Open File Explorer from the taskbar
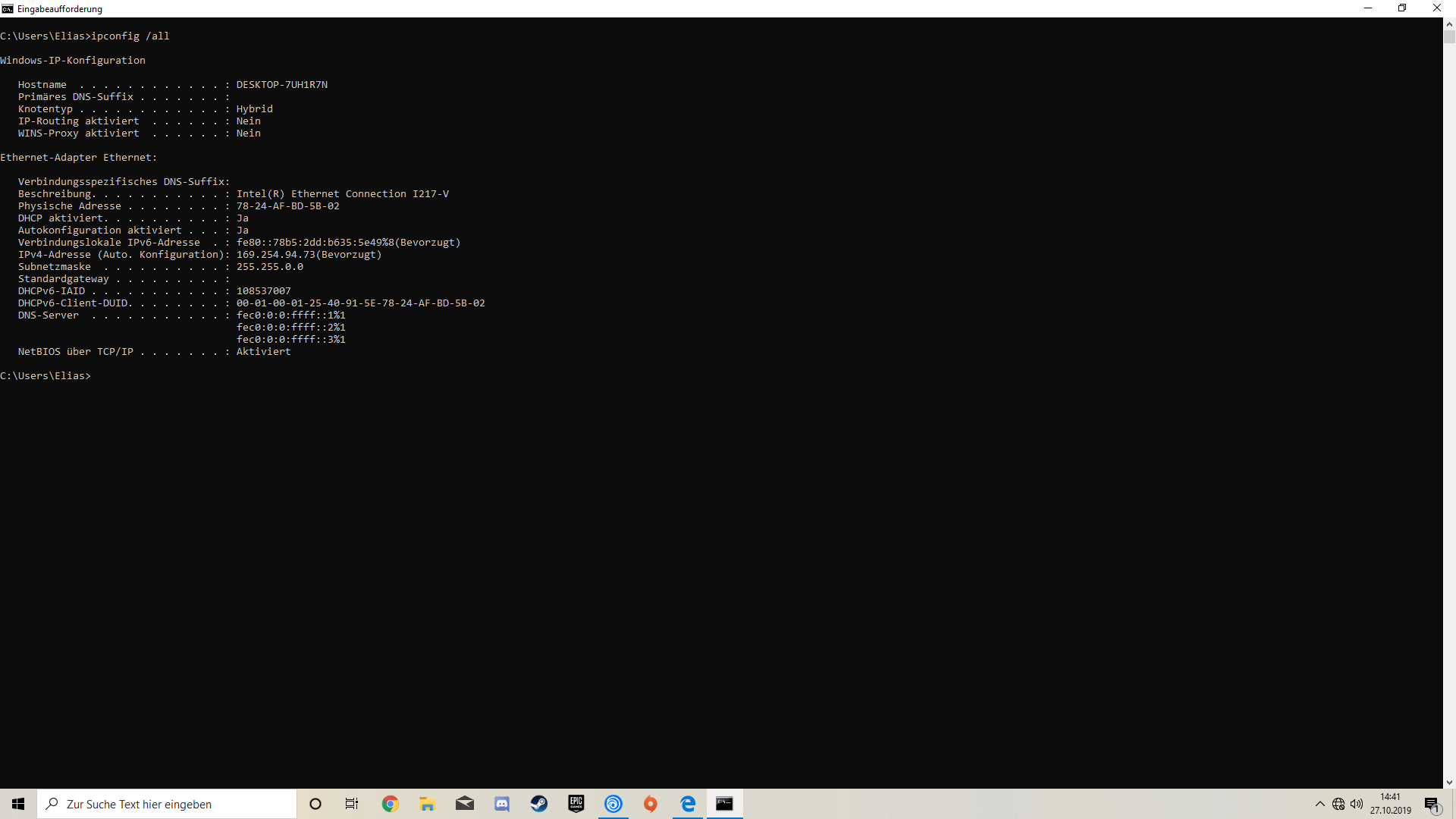Image resolution: width=1456 pixels, height=819 pixels. [428, 804]
